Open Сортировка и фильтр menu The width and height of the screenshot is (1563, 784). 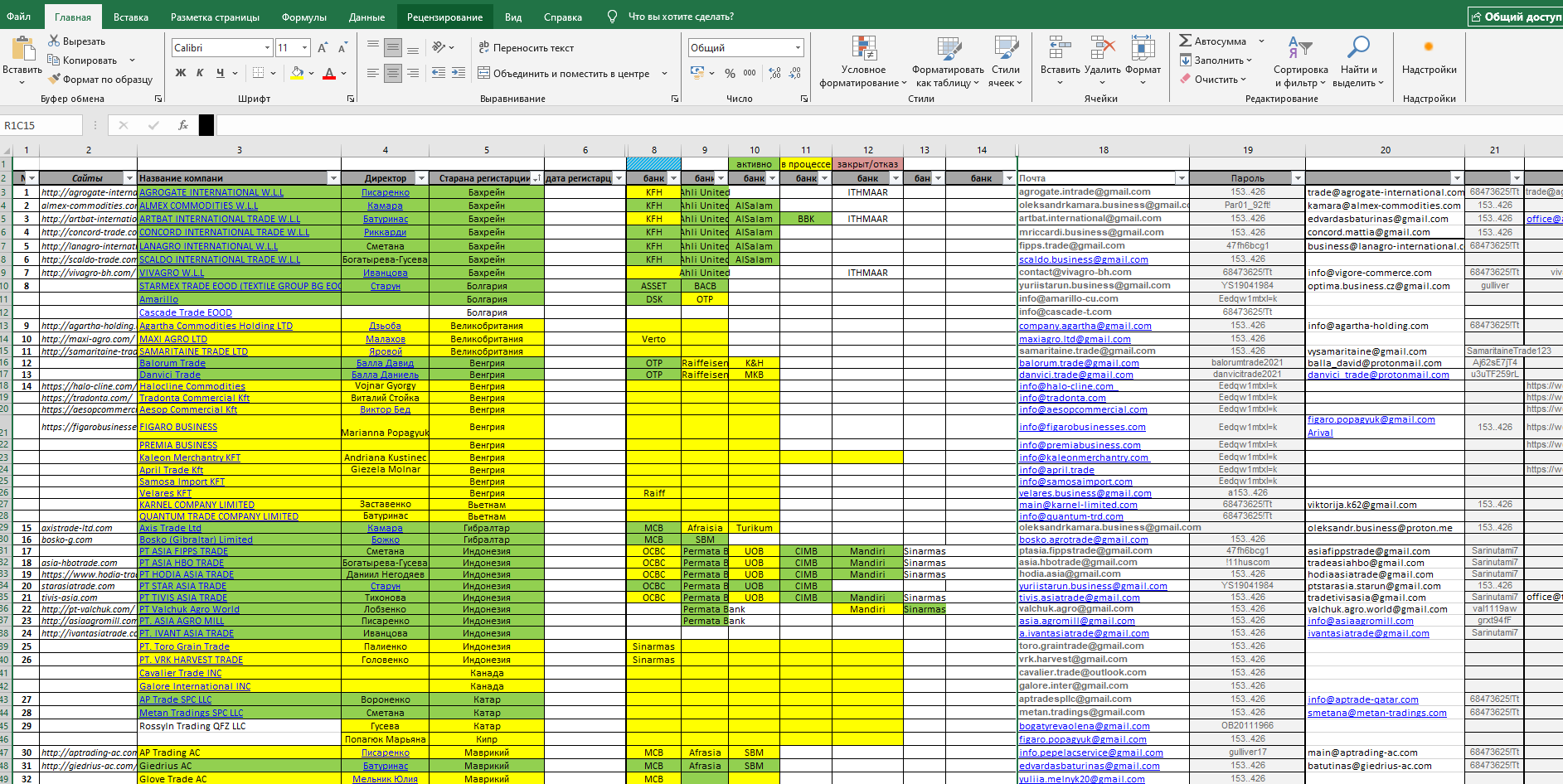point(1300,61)
